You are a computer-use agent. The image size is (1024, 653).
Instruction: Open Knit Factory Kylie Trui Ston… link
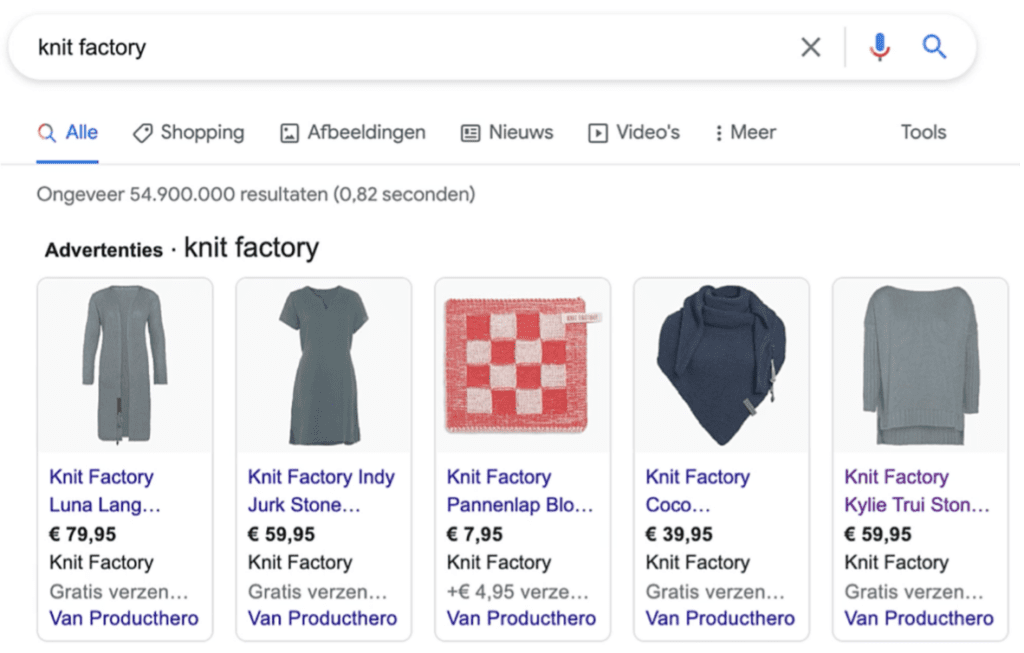(917, 490)
